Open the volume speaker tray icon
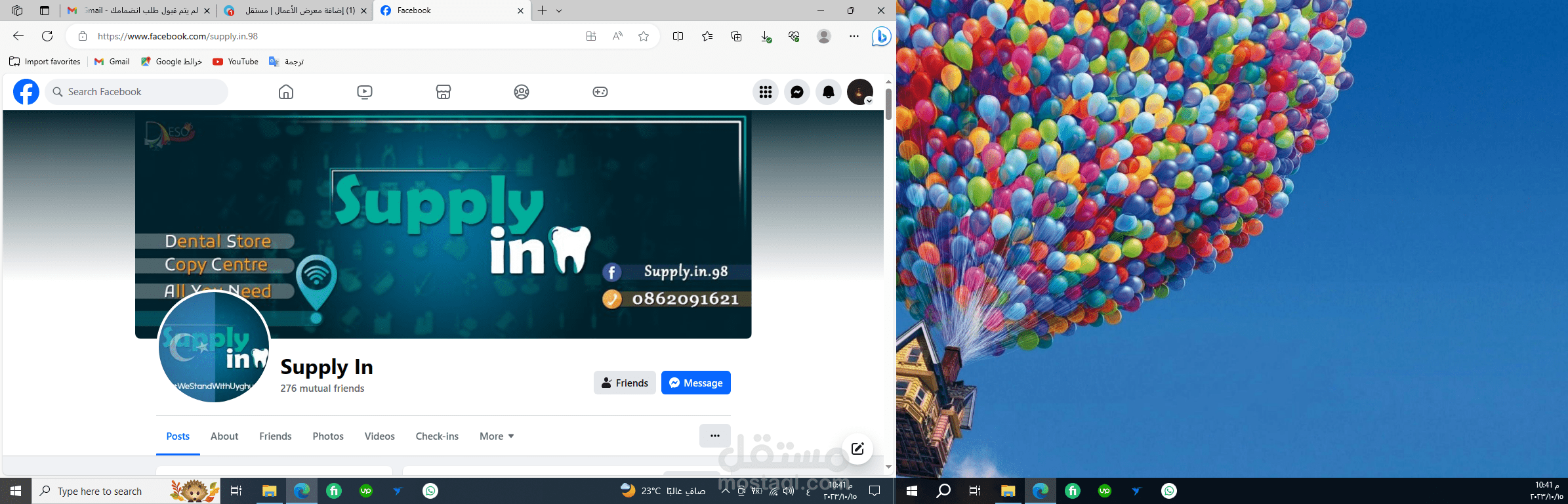1568x504 pixels. click(789, 491)
